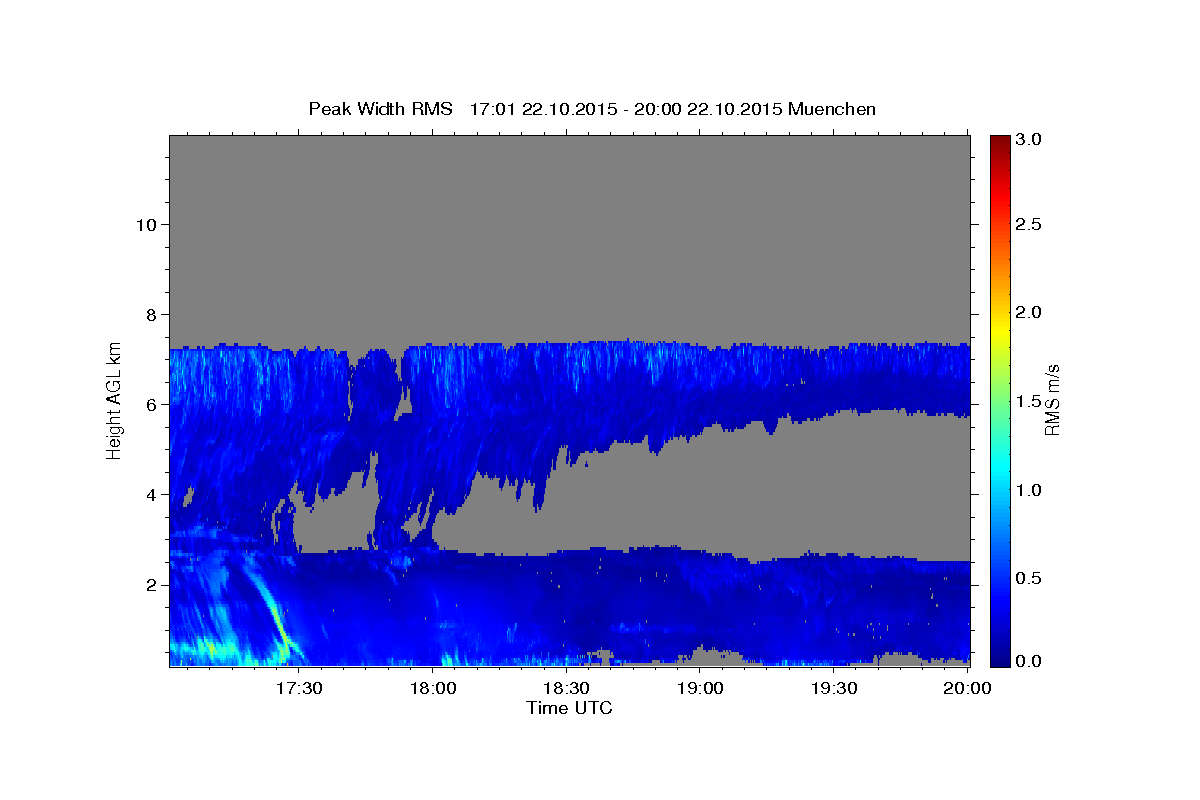Screen dimensions: 1200x800
Task: Click the dark red top of the colorbar
Action: (1000, 143)
